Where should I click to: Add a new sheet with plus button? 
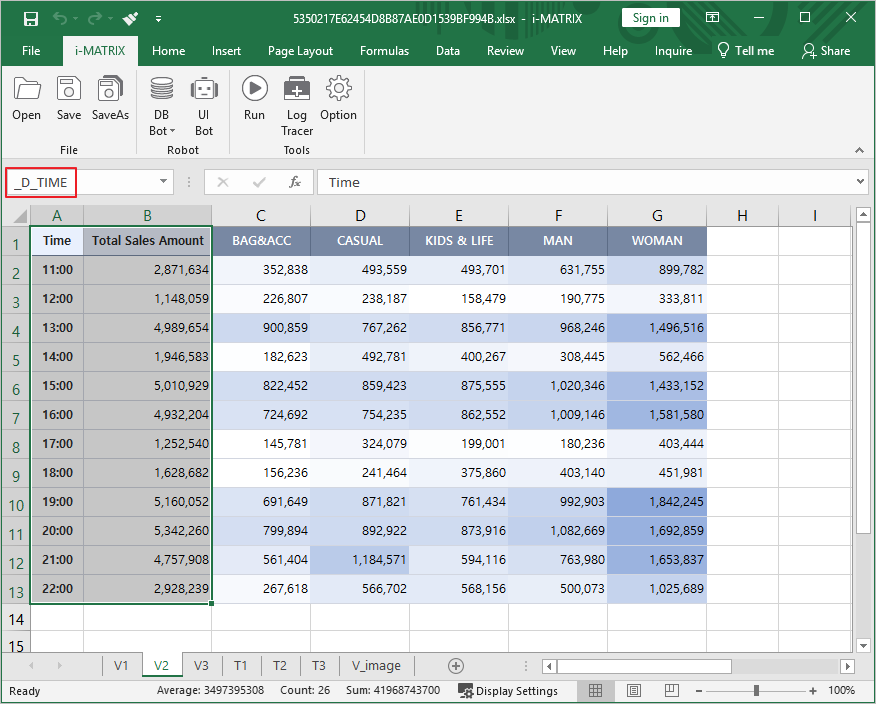click(x=456, y=666)
